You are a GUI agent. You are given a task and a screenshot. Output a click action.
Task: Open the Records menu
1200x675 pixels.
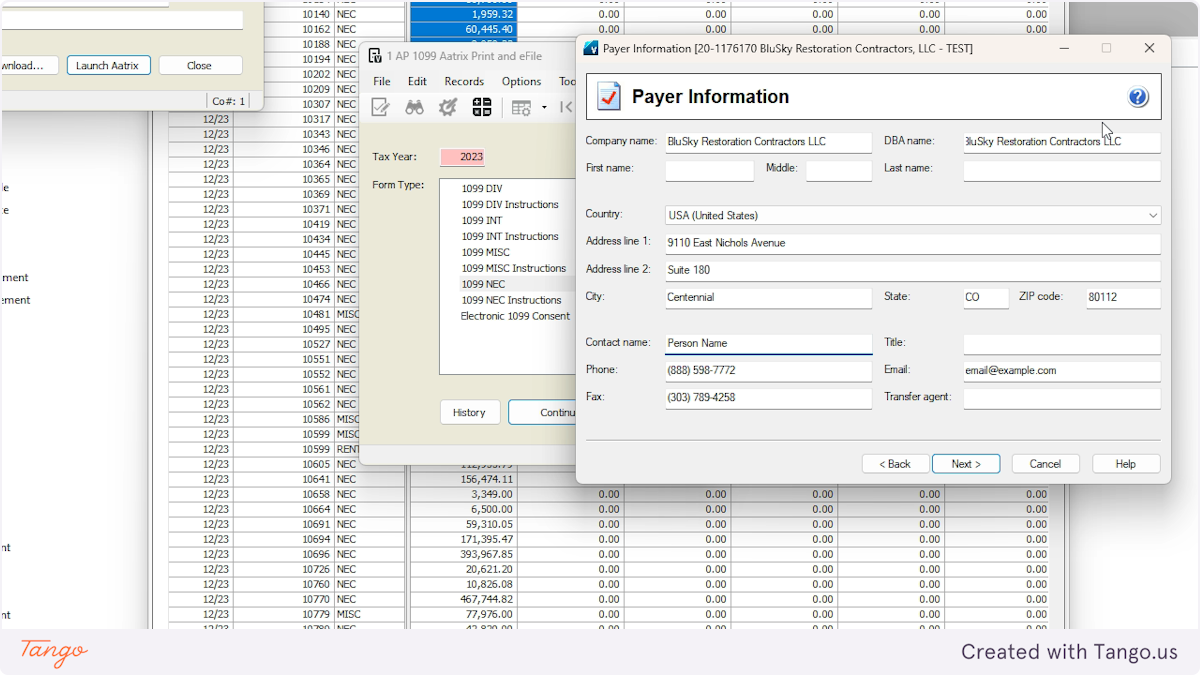tap(464, 82)
